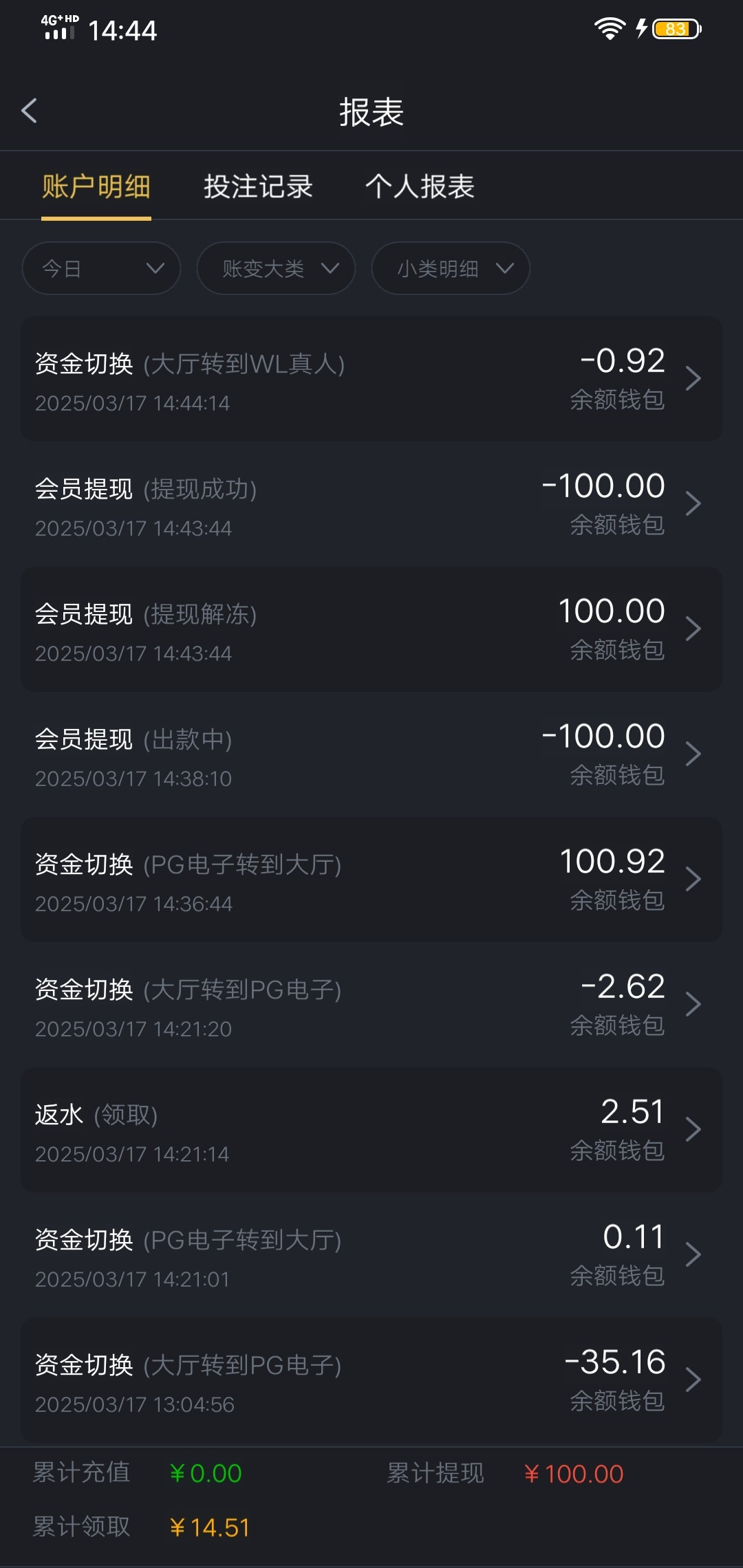This screenshot has height=1568, width=743.
Task: Open chevron for 提现成功 withdrawal entry
Action: (x=693, y=503)
